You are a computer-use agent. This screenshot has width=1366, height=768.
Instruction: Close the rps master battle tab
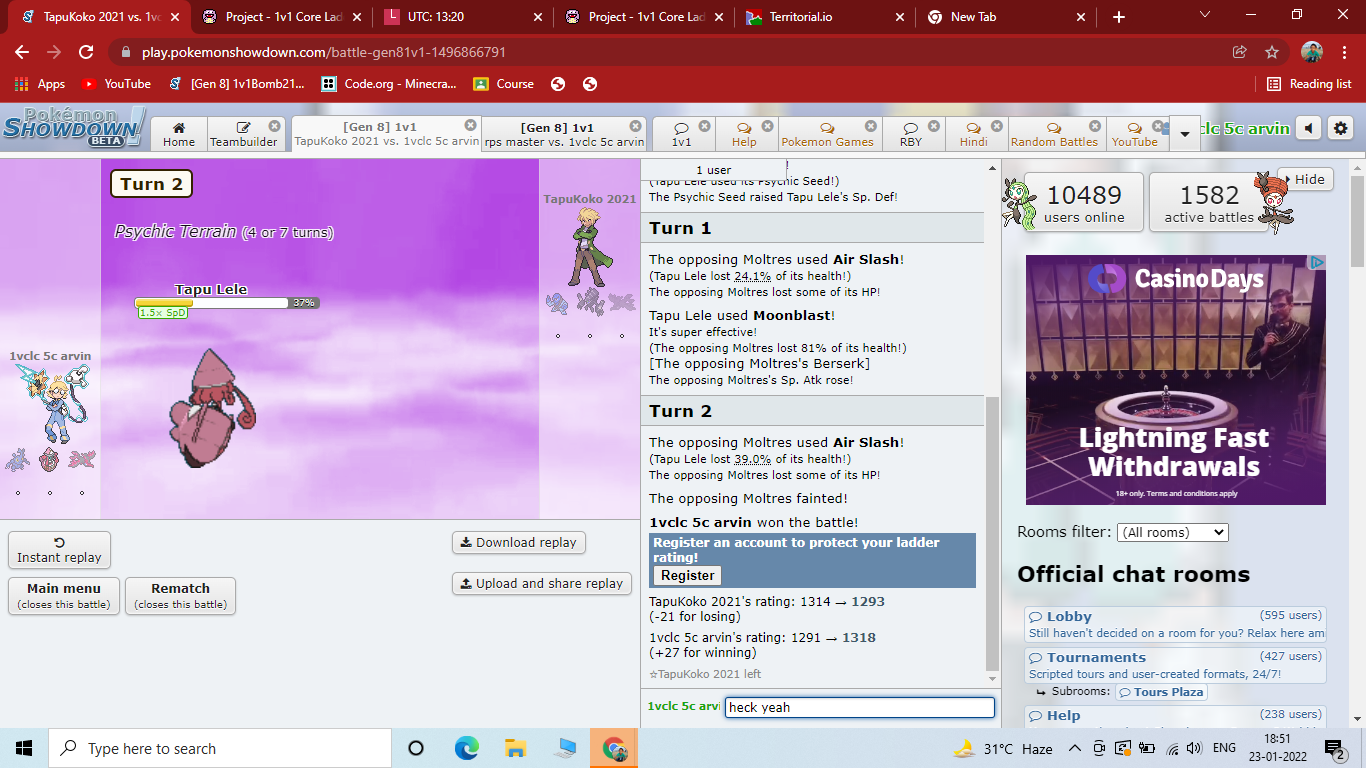635,126
